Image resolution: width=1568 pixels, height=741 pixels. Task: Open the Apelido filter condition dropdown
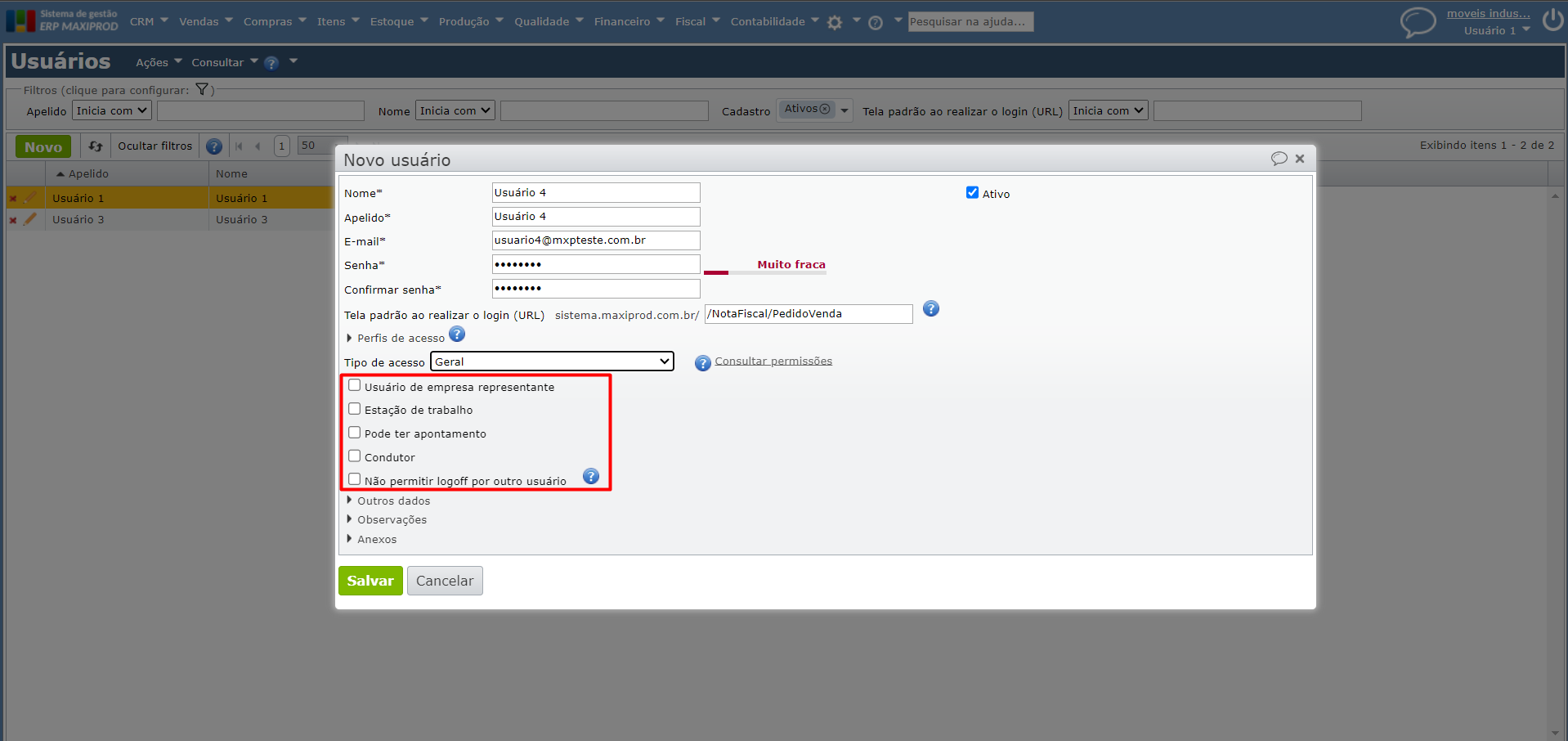[112, 110]
